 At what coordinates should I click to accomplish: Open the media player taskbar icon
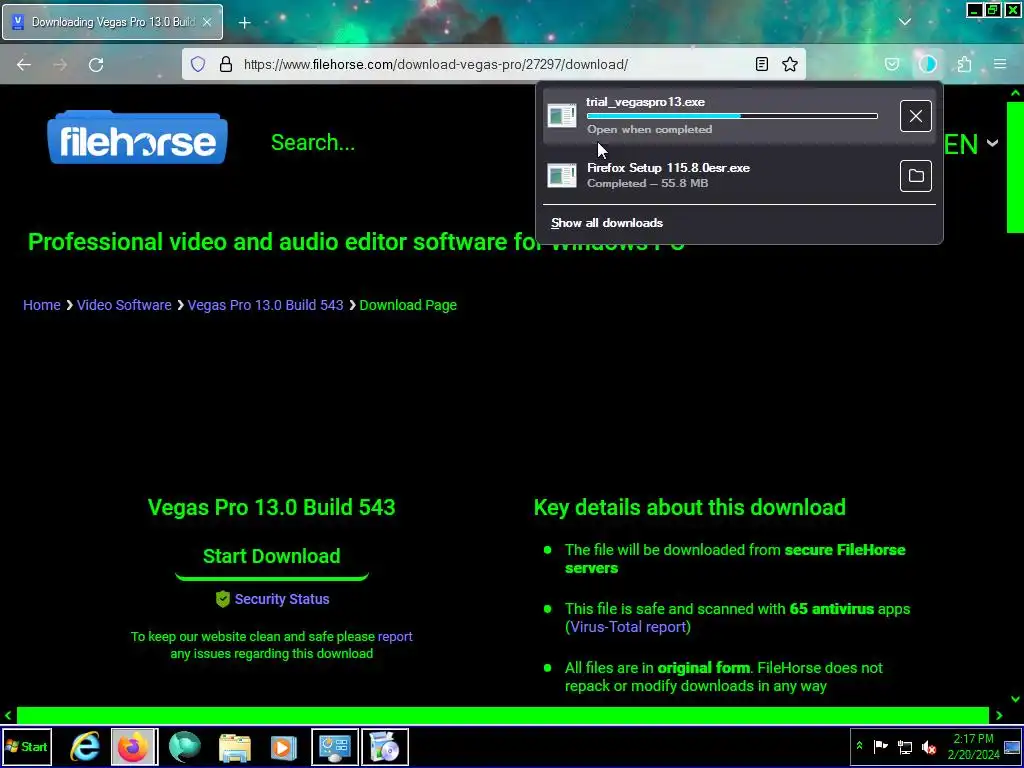(x=283, y=746)
